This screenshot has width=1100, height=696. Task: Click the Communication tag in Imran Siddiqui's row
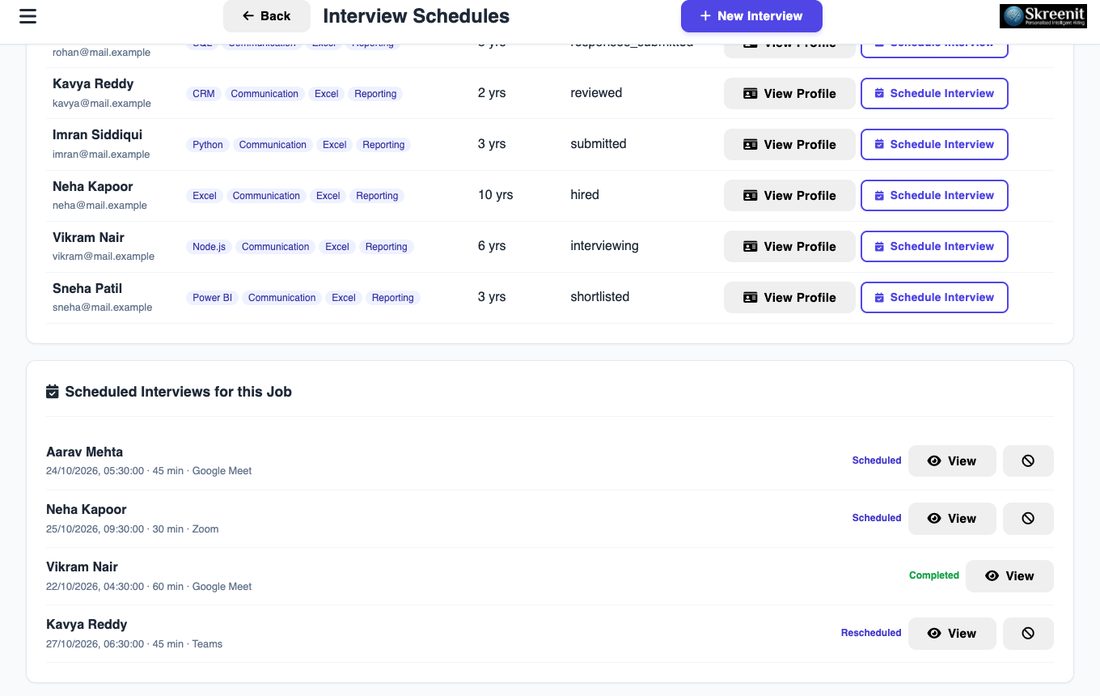click(x=272, y=145)
